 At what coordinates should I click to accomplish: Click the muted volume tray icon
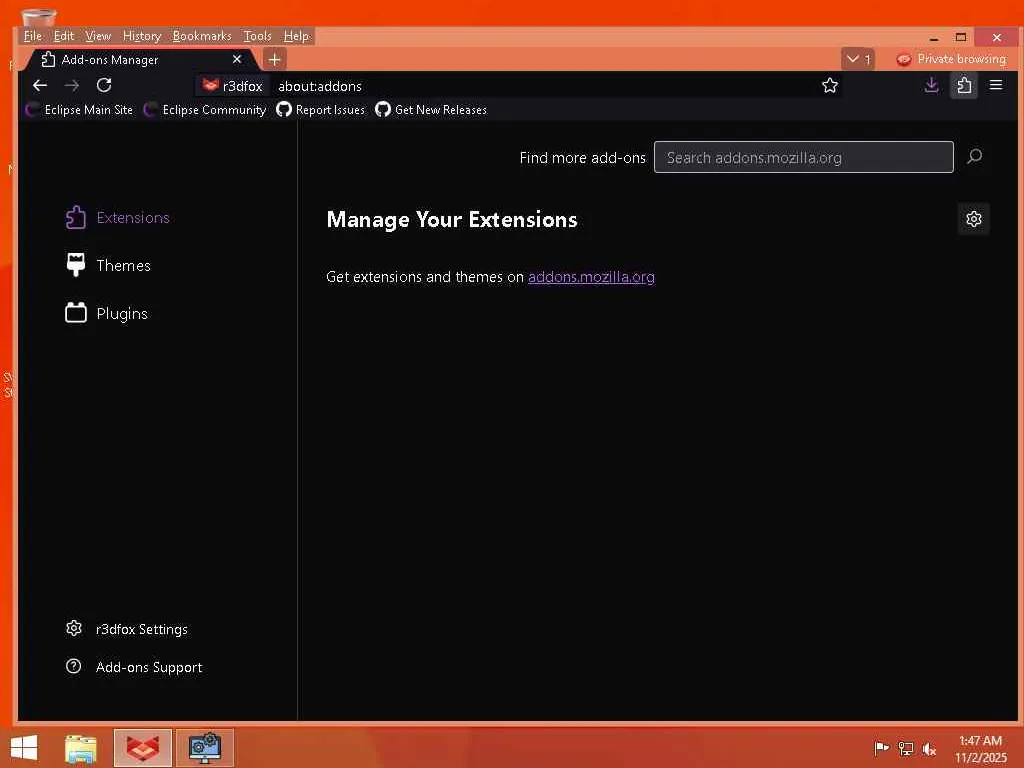[929, 748]
